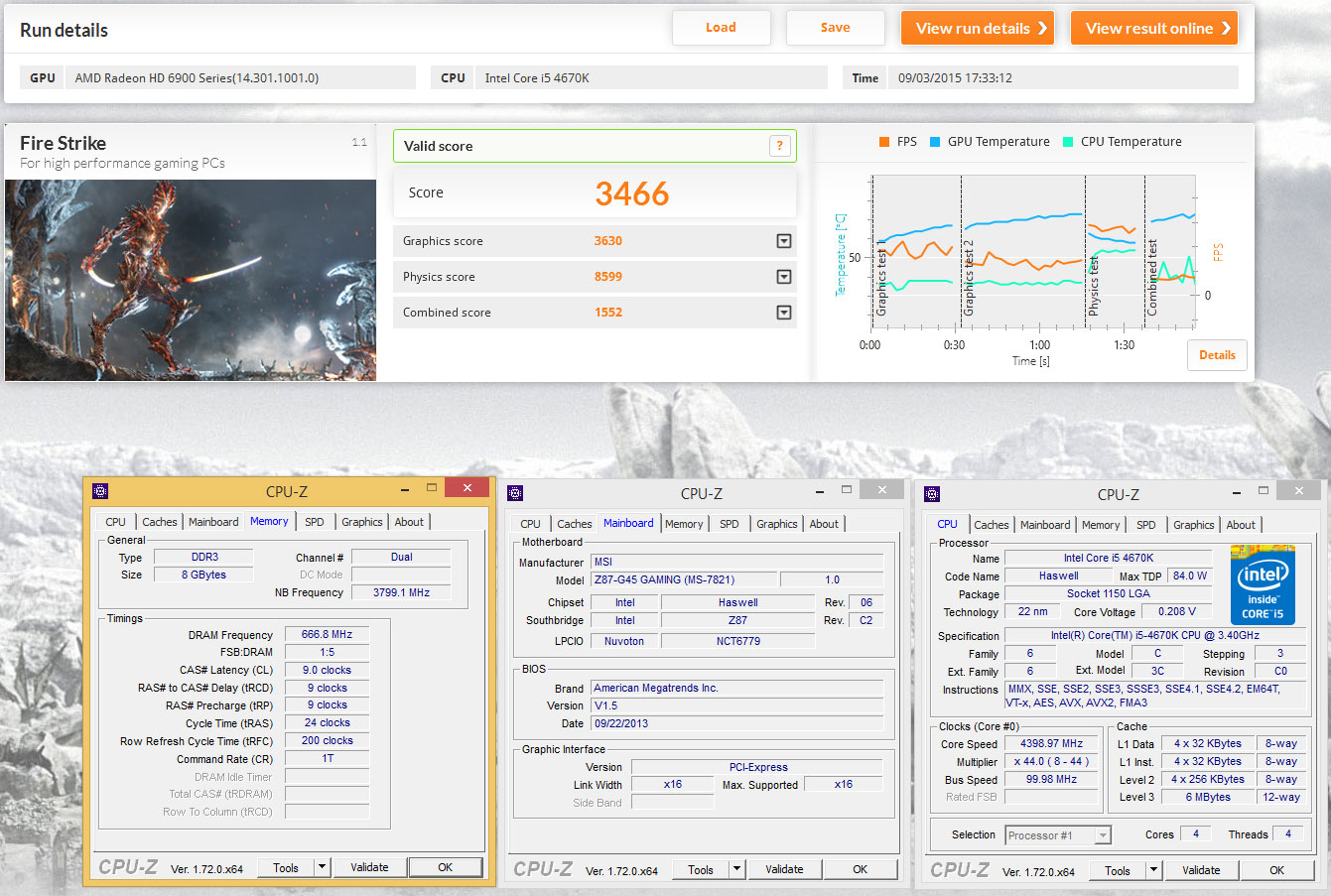Screen dimensions: 1331x896
Task: Click OK in the CPU tab CPU-Z window
Action: click(1277, 870)
